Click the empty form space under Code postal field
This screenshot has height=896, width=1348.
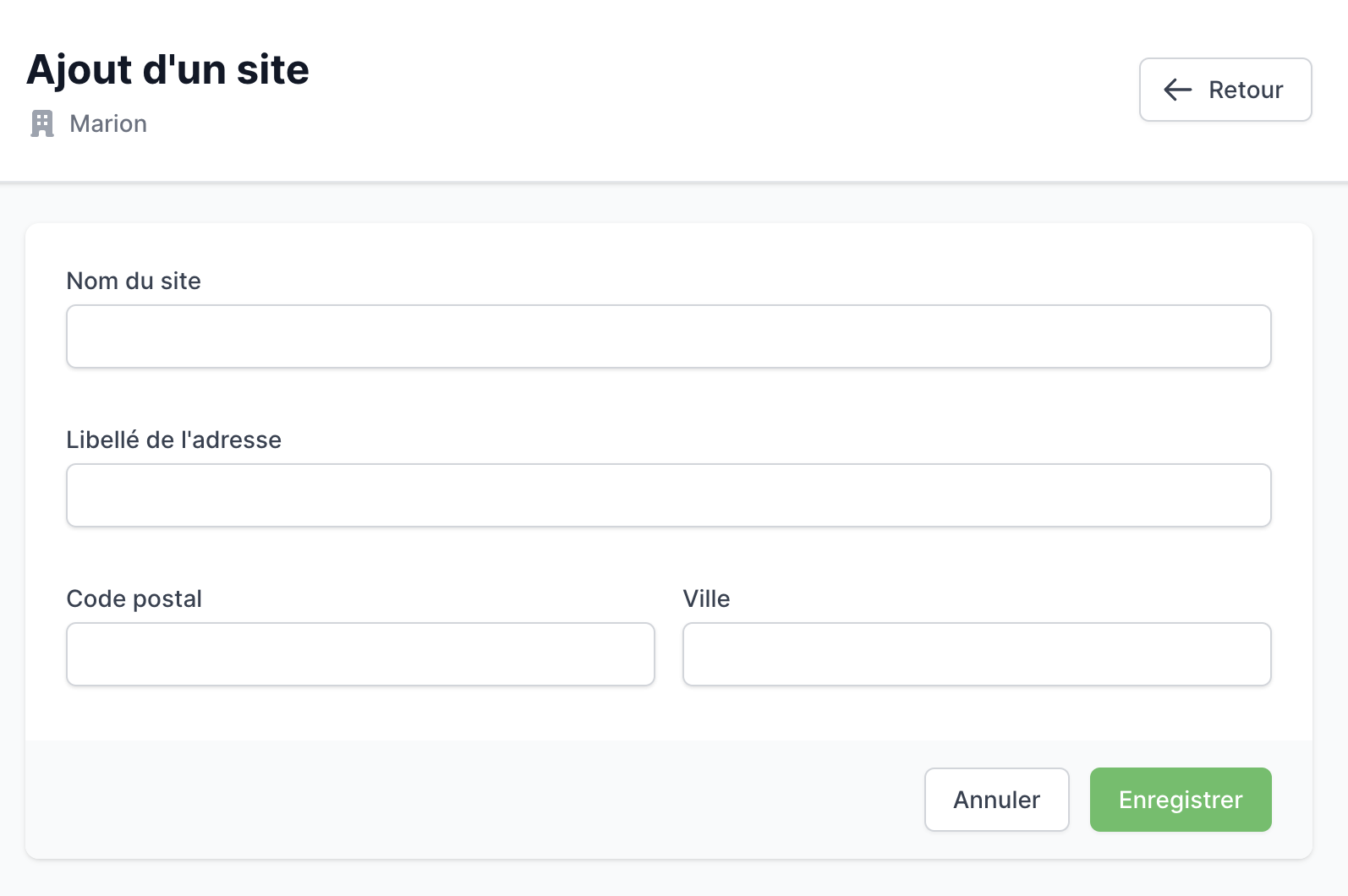360,713
